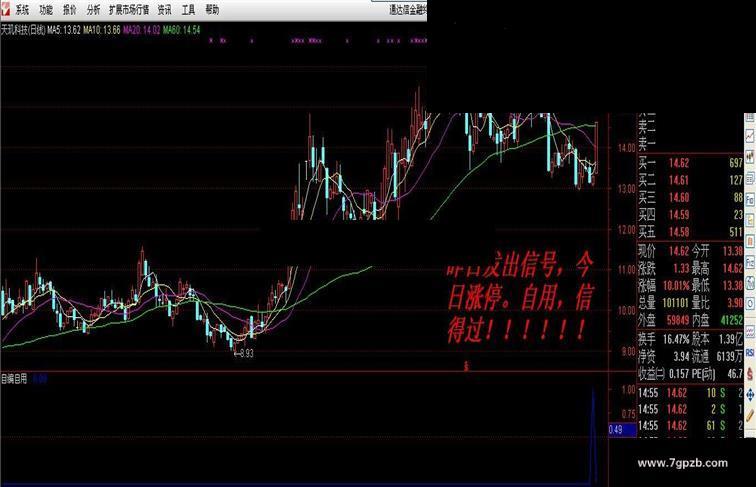The image size is (756, 487).
Task: Click the 8.93 low price marker
Action: [244, 353]
